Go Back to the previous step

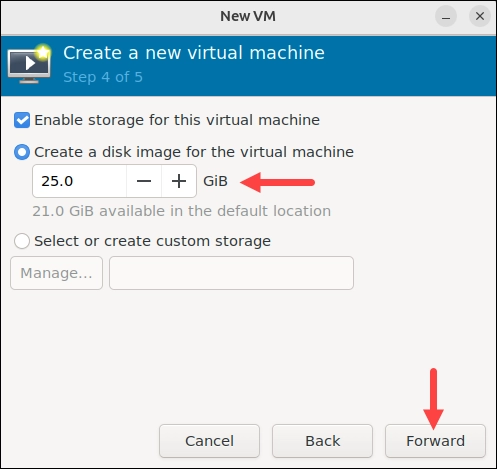click(322, 441)
